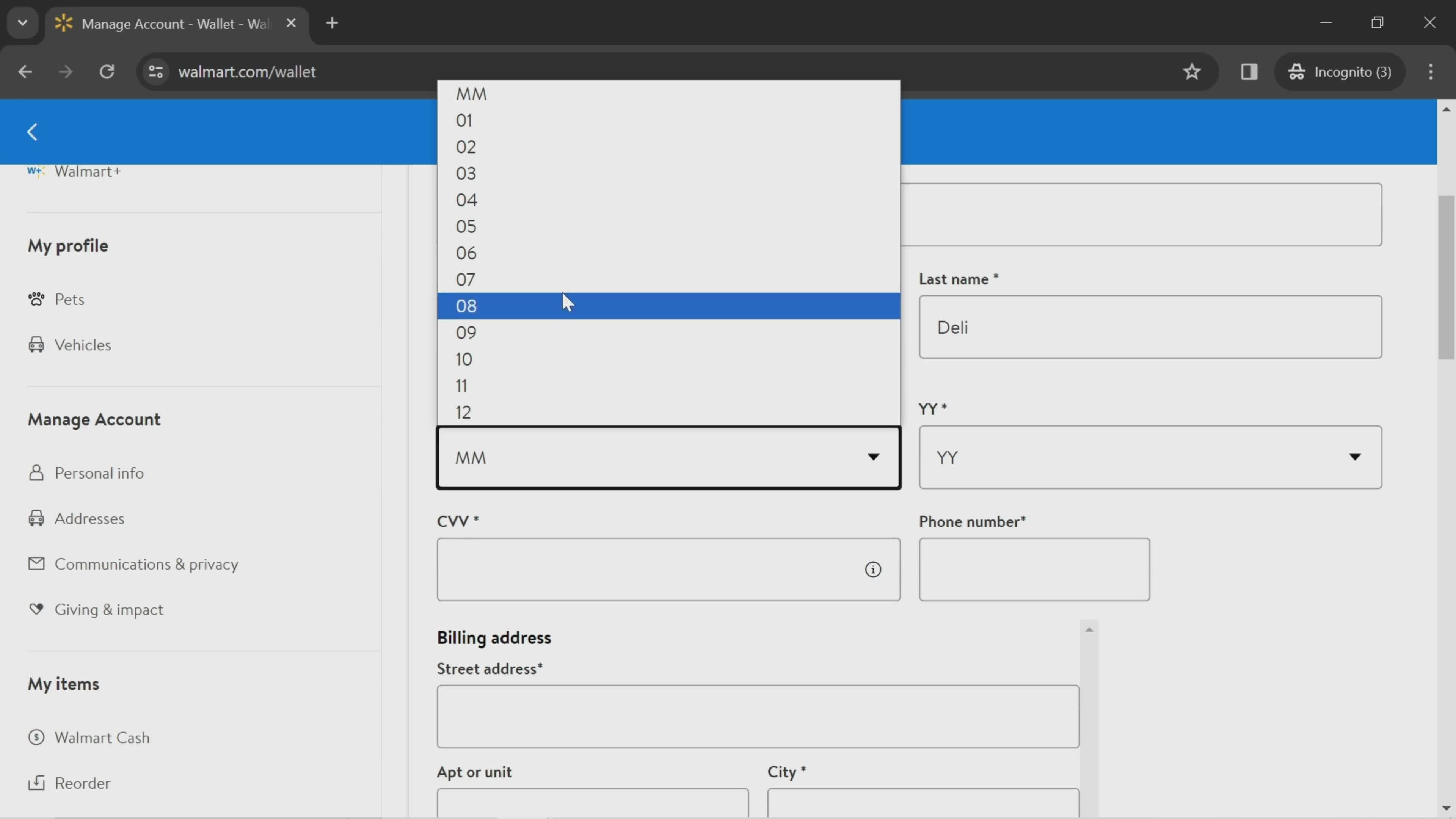Image resolution: width=1456 pixels, height=819 pixels.
Task: Click the CVV input field
Action: point(668,569)
